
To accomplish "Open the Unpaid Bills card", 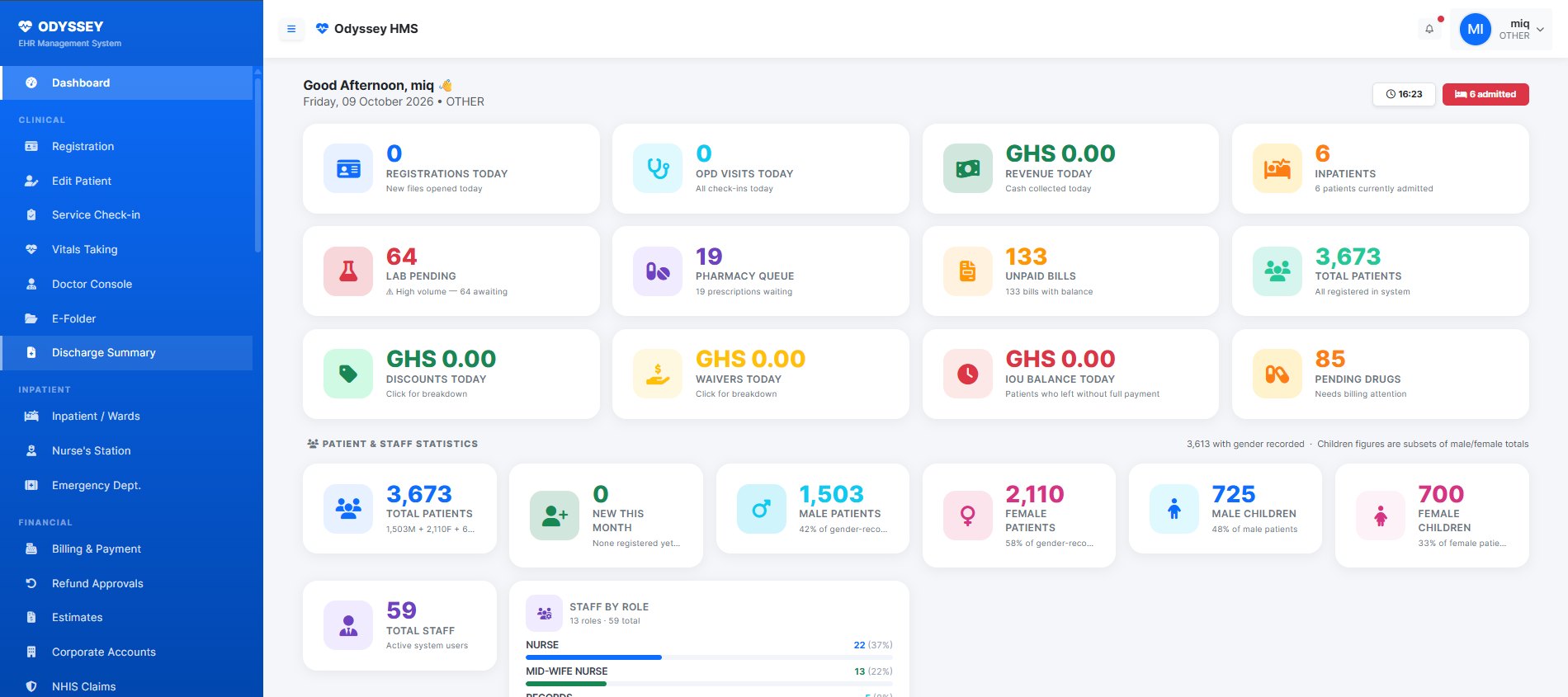I will 1070,271.
